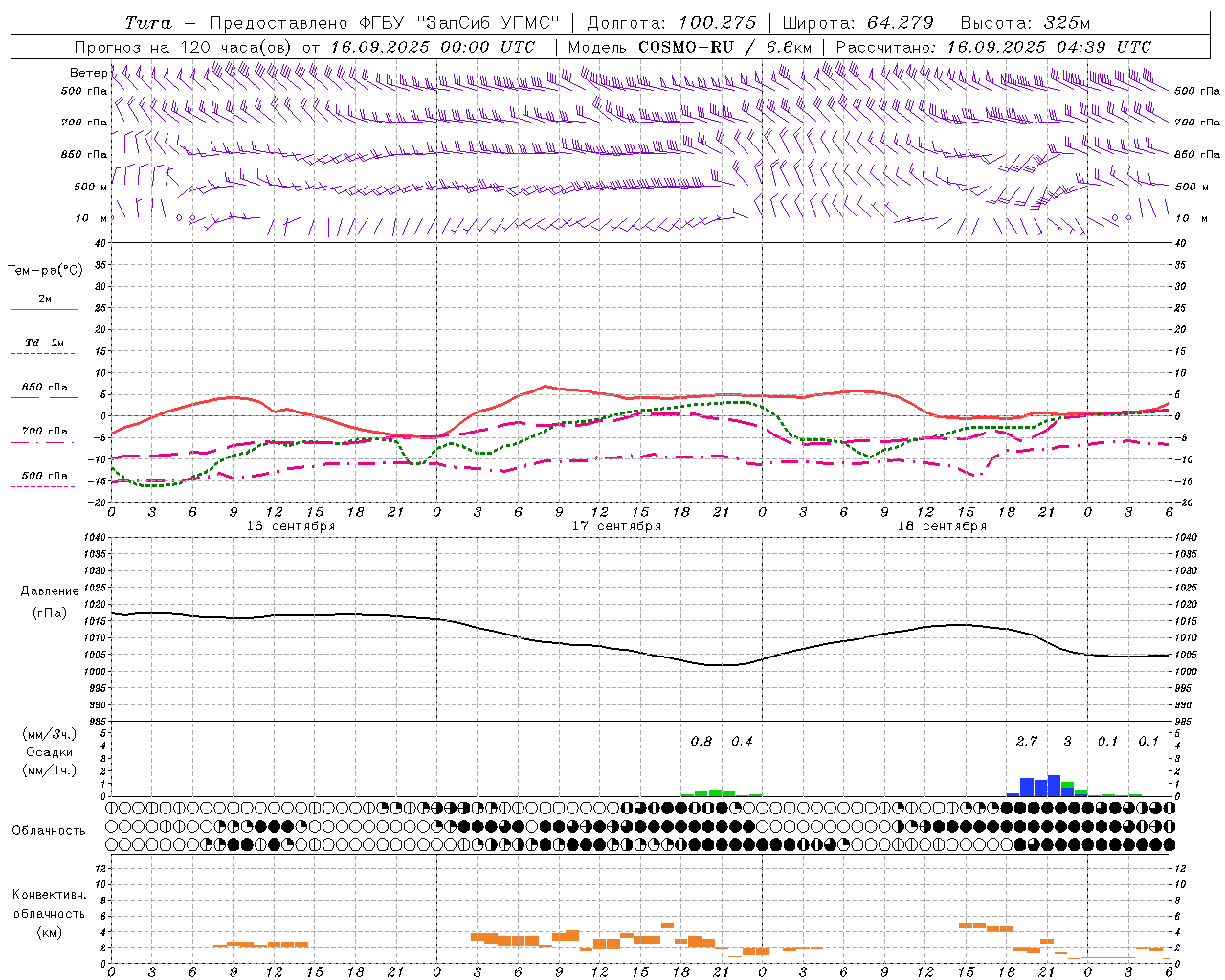Click the "18 сентября" date label
Screen dimensions: 1225x980
pyautogui.click(x=942, y=525)
